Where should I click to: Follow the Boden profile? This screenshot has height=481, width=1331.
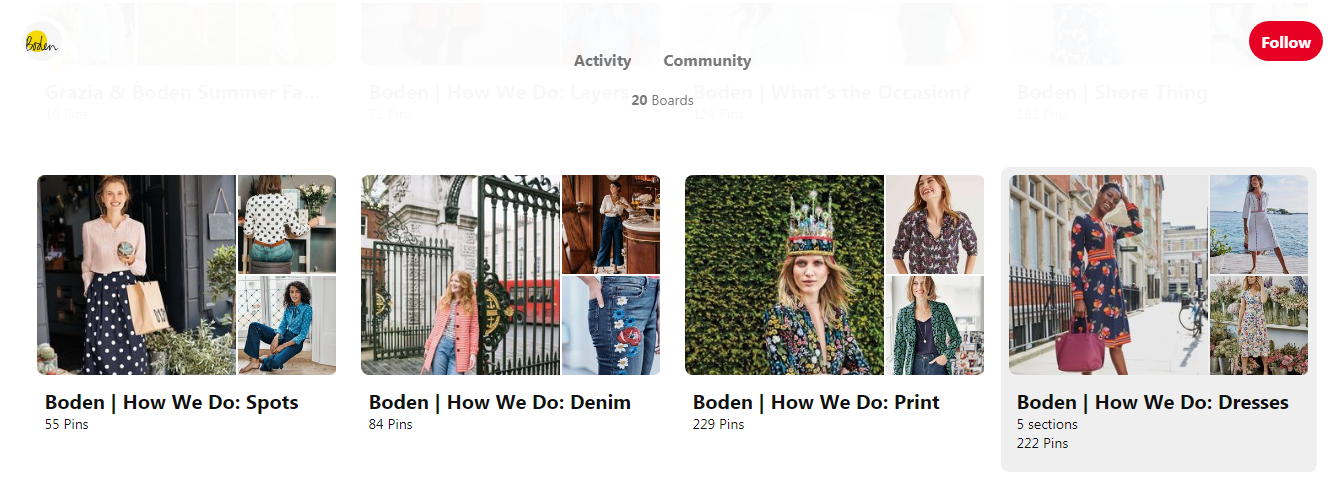(1285, 42)
